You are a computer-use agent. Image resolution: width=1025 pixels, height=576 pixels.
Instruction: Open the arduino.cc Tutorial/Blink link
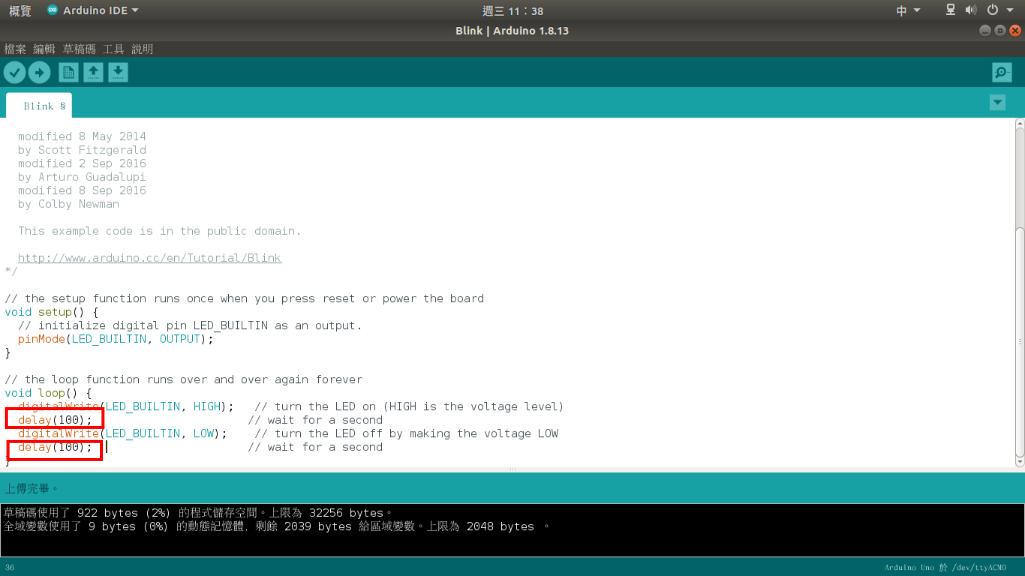point(150,258)
